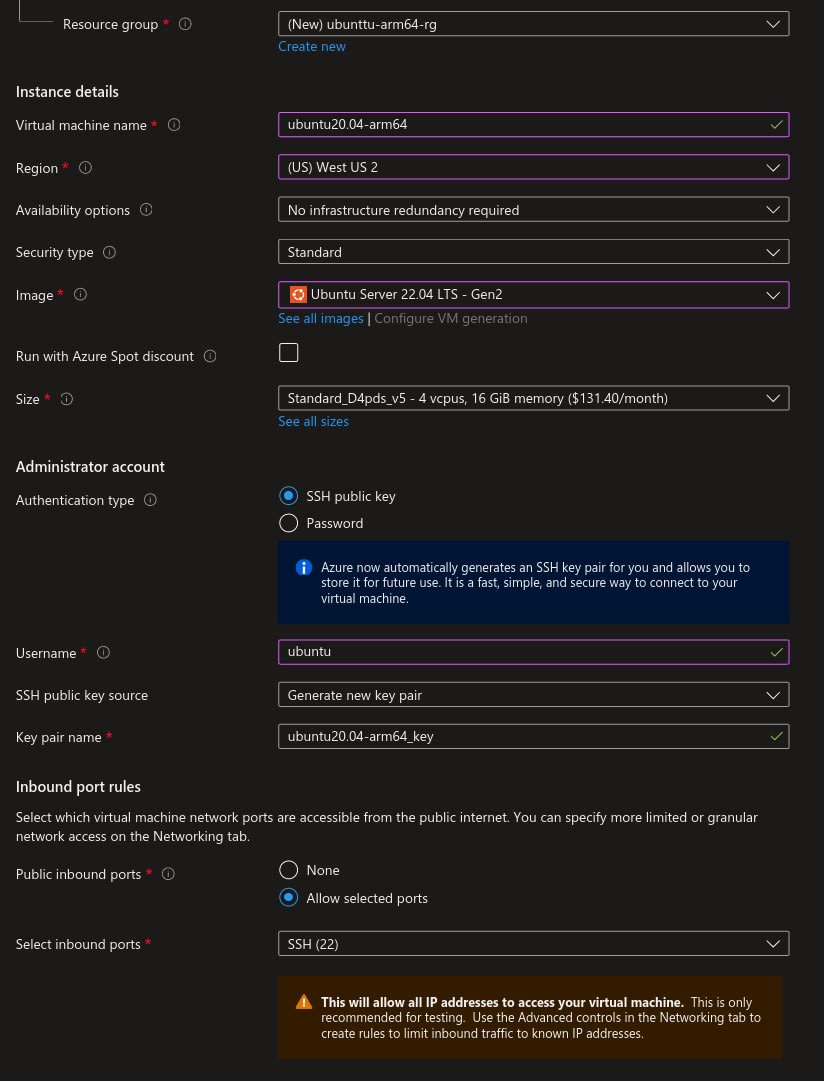Image resolution: width=826 pixels, height=1083 pixels.
Task: Click the Key pair name field
Action: coord(533,737)
